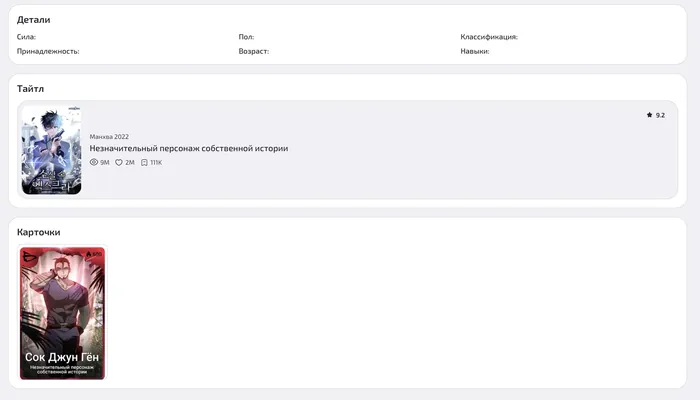
Task: Click the Карточки section heading
Action: pyautogui.click(x=38, y=232)
